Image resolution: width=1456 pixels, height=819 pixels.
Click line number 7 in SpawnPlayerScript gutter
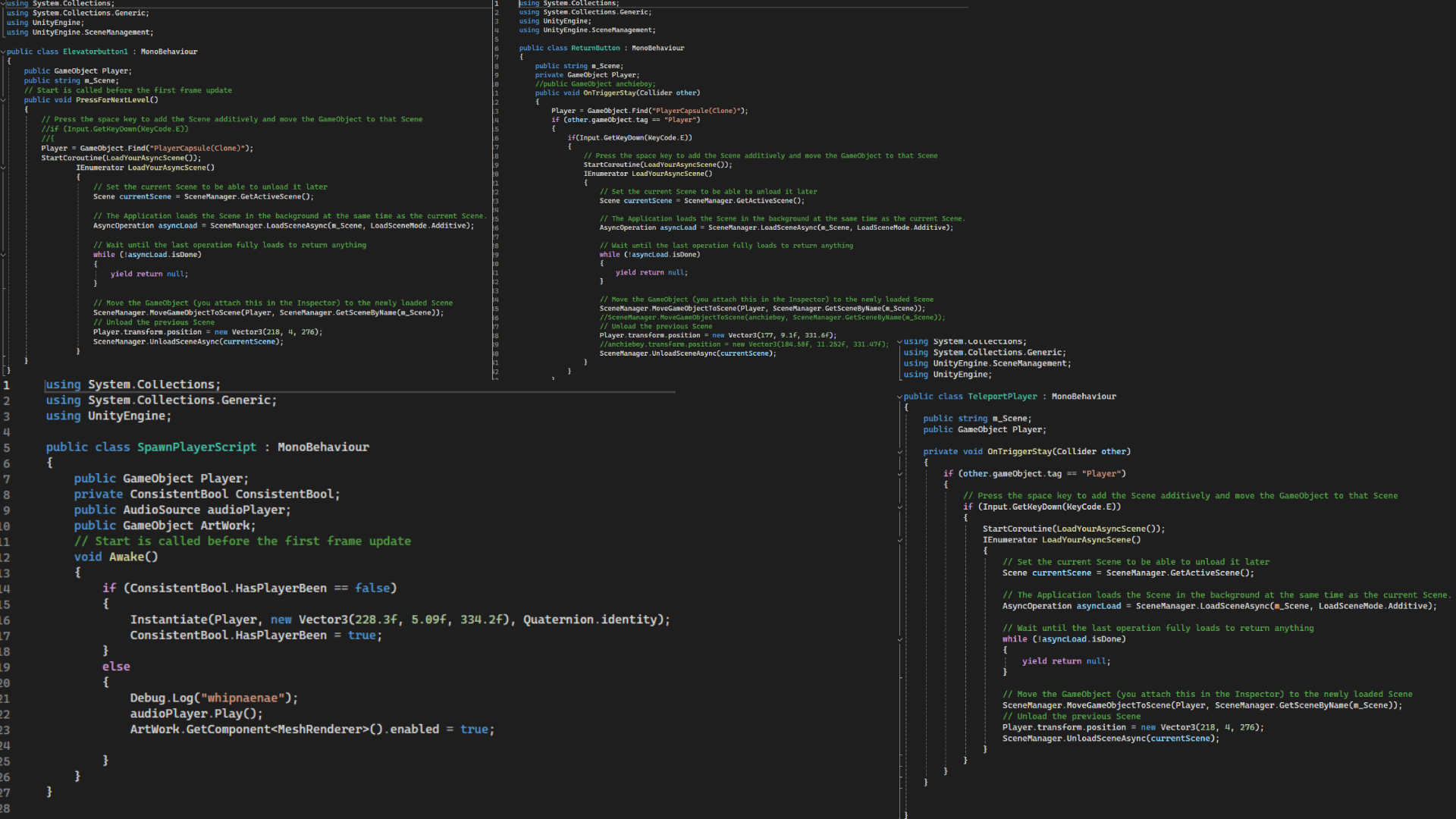coord(6,479)
